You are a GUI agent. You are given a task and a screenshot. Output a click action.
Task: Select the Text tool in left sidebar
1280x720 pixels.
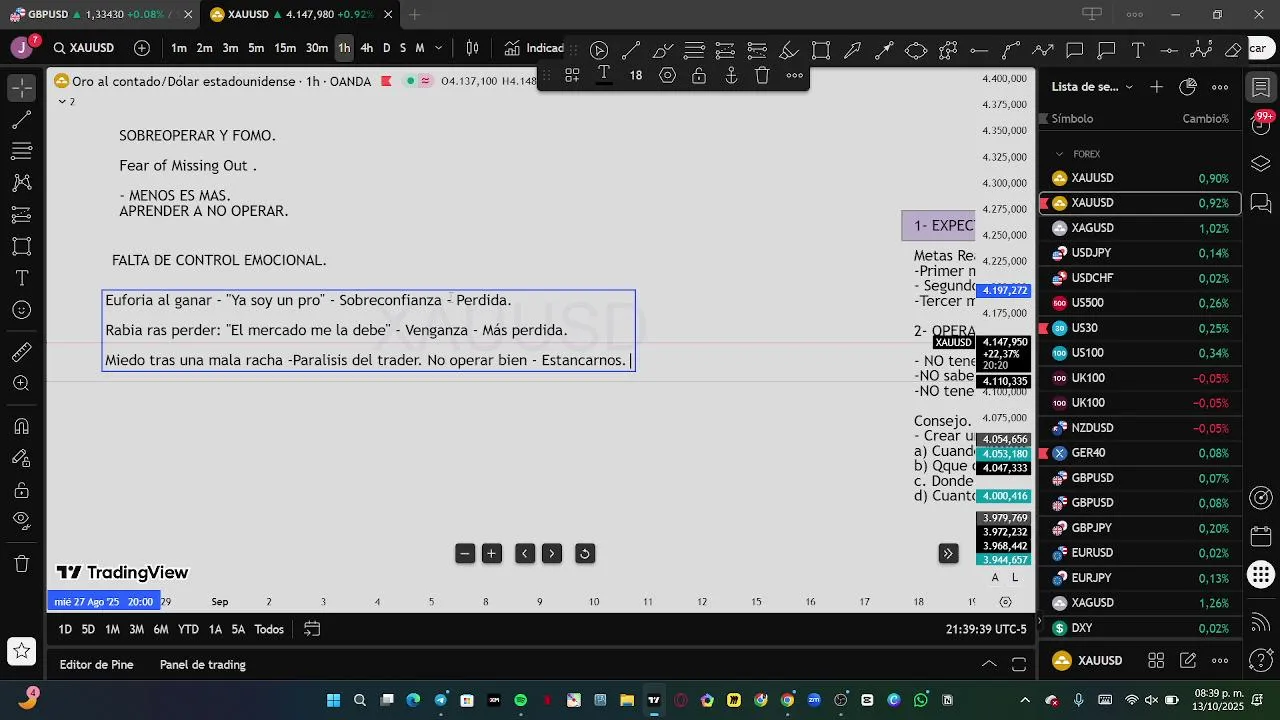point(21,278)
